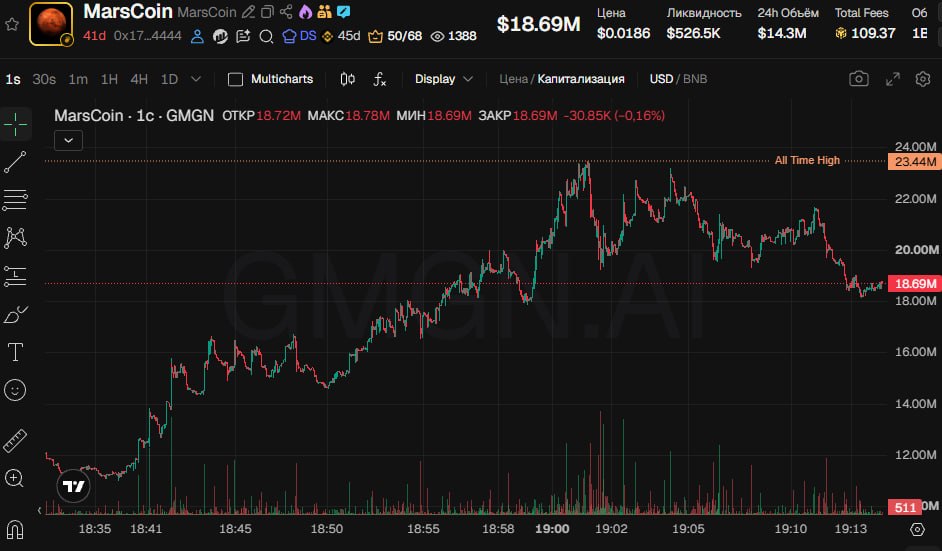
Task: Open time axis settings gear icon
Action: [x=917, y=529]
